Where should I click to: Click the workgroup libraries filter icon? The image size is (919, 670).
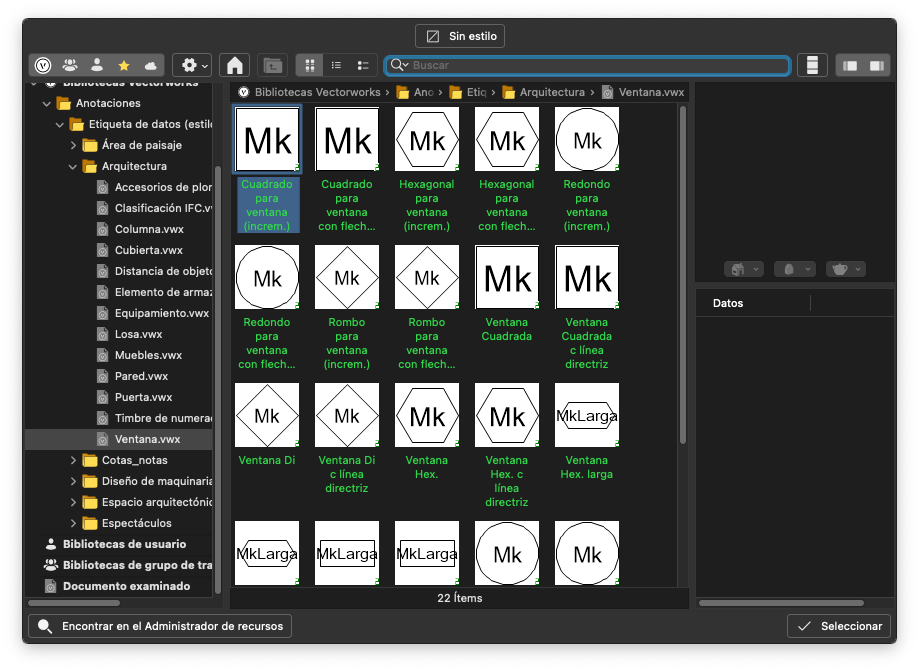point(70,65)
